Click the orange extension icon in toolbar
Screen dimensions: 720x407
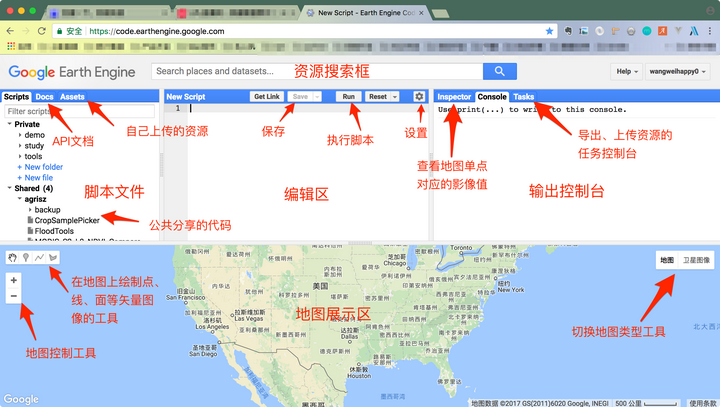pyautogui.click(x=663, y=31)
